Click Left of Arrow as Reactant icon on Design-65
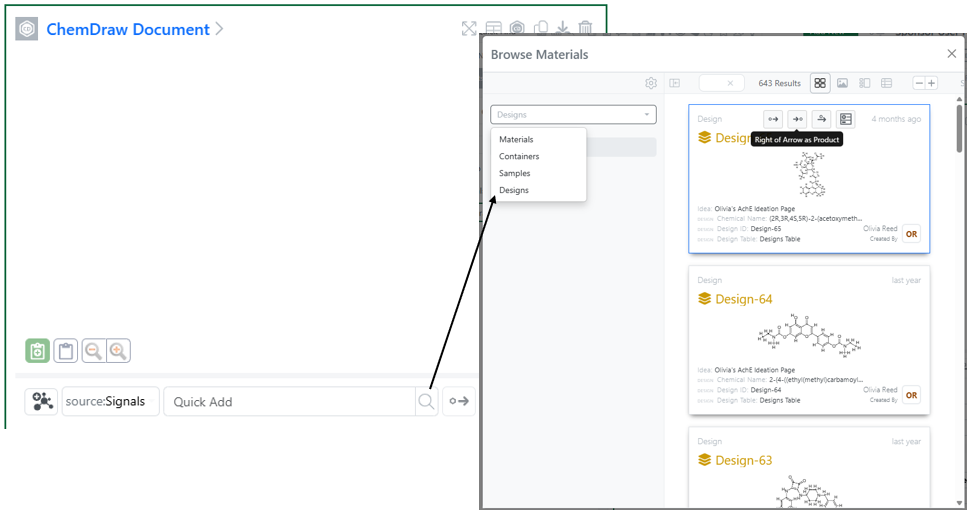The height and width of the screenshot is (512, 971). [x=773, y=119]
